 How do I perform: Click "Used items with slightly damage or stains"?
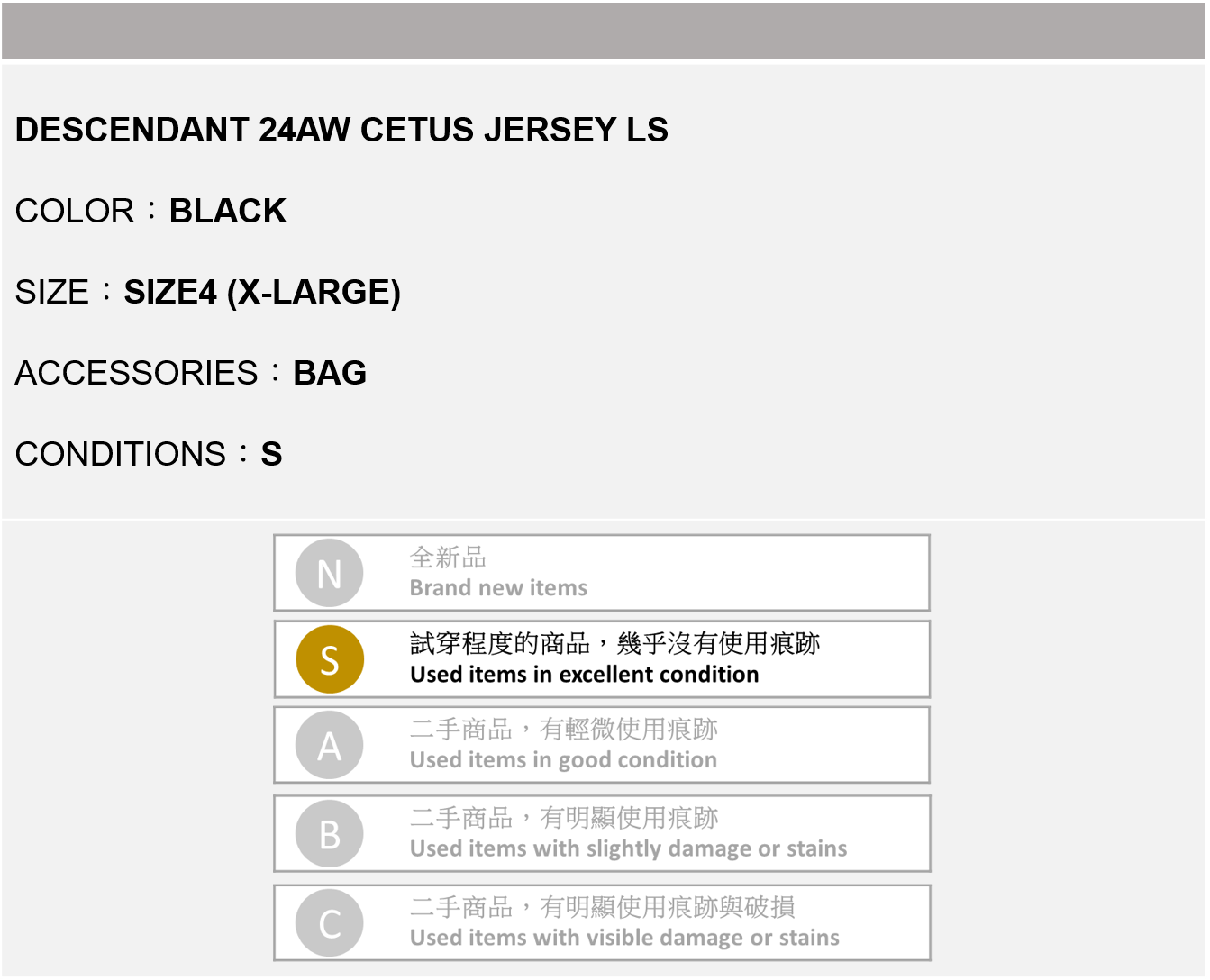pos(628,848)
